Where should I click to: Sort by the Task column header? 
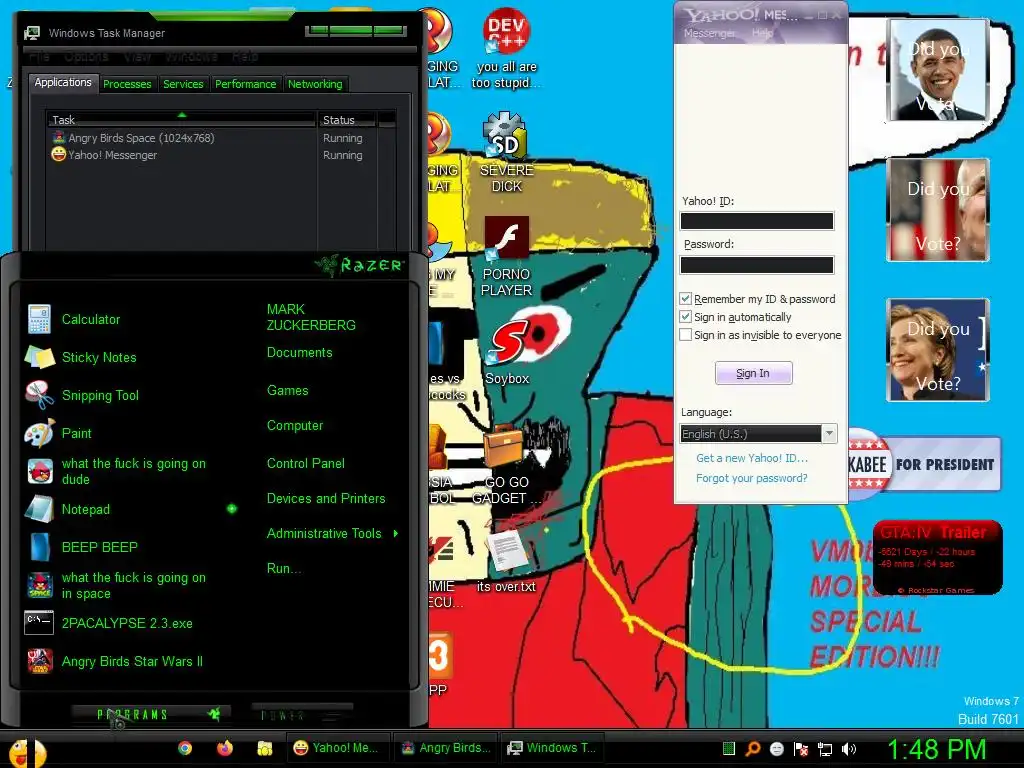point(182,120)
